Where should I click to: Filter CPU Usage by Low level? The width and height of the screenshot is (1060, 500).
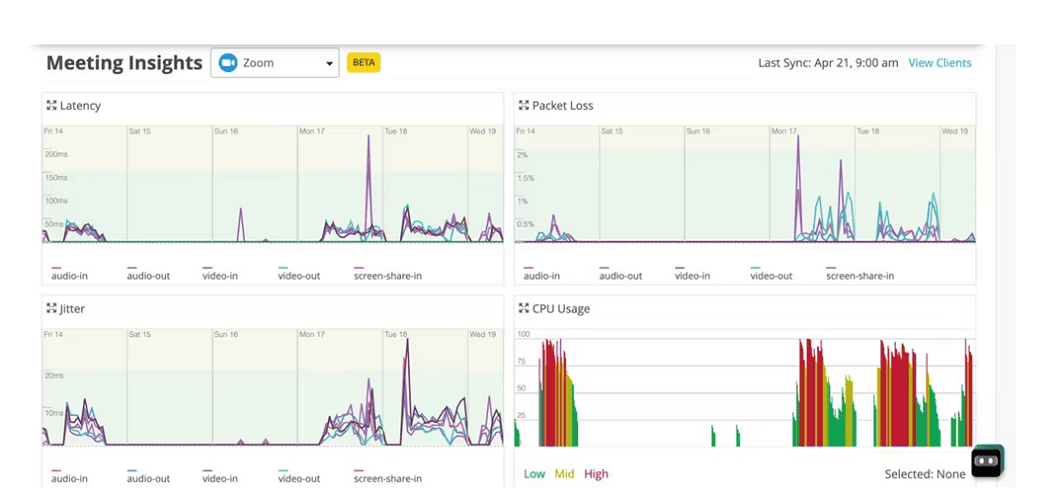534,474
